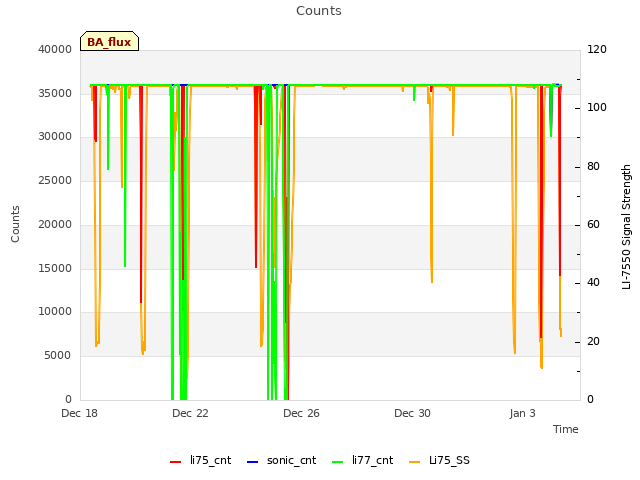The height and width of the screenshot is (480, 640).
Task: Click the Jan 3 x-axis label
Action: 522,413
